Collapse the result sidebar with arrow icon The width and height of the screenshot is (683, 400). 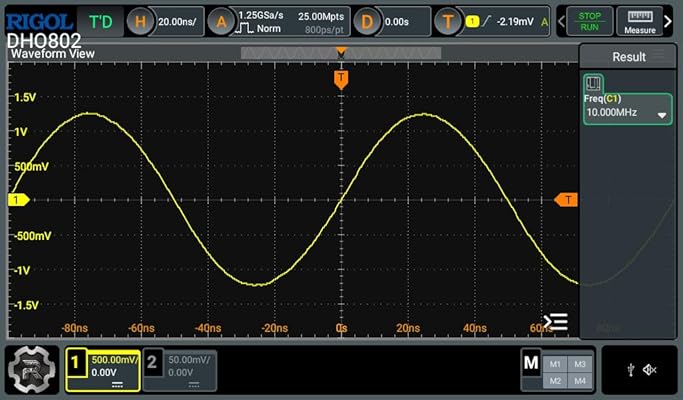pos(556,322)
